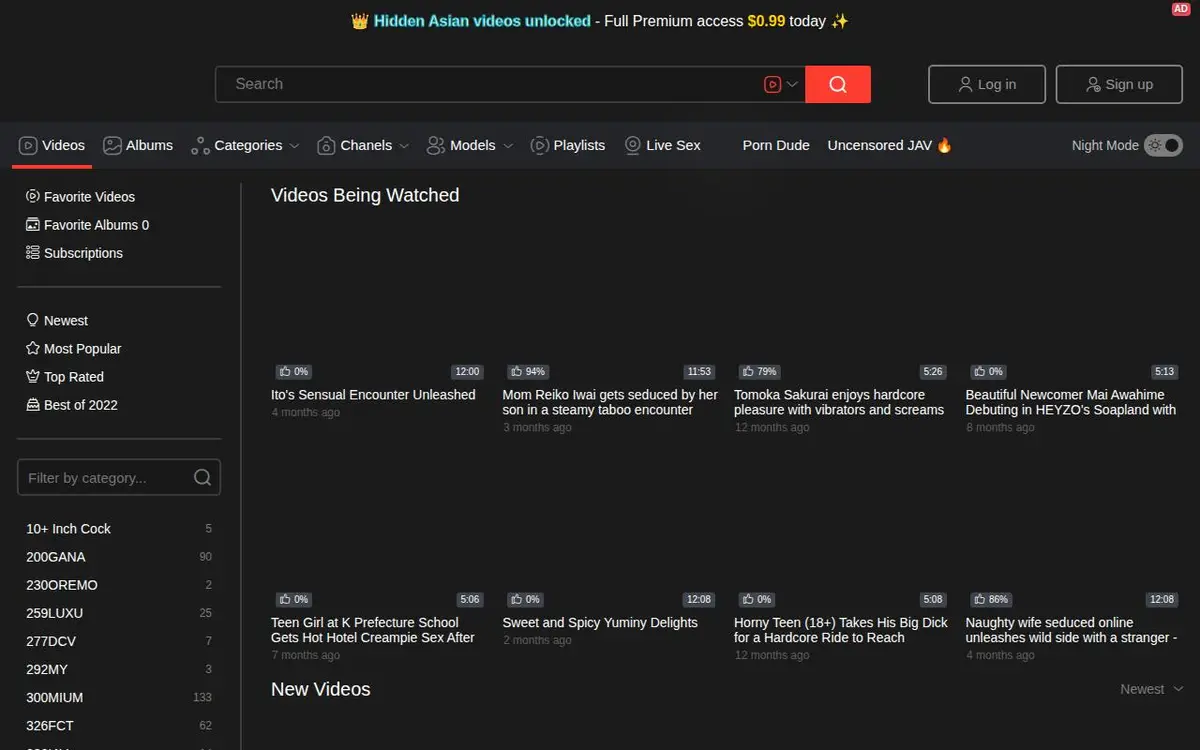
Task: Click the Subscriptions list icon
Action: [x=33, y=253]
